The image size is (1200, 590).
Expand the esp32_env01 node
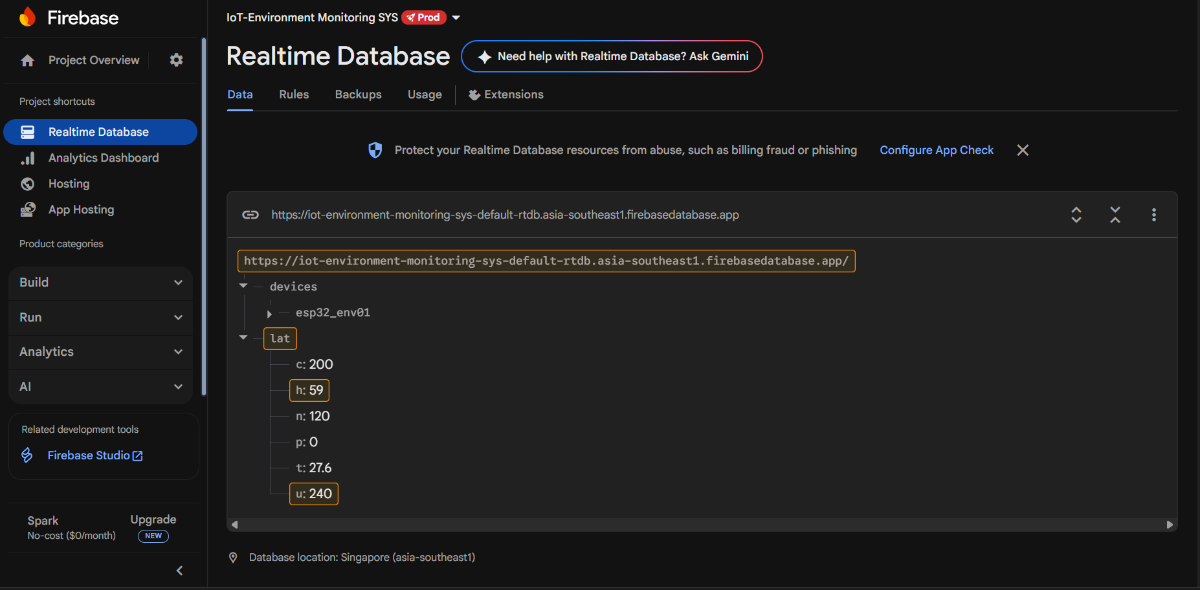point(269,313)
